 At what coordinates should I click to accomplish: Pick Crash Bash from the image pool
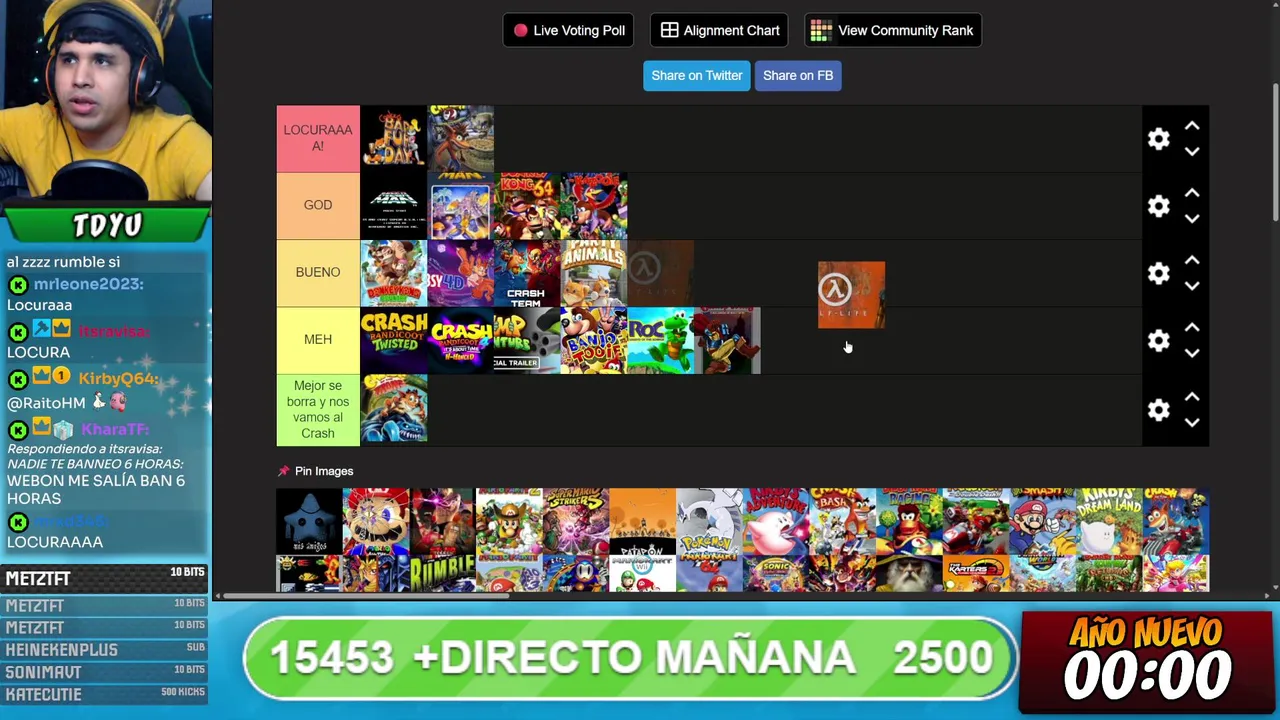842,522
